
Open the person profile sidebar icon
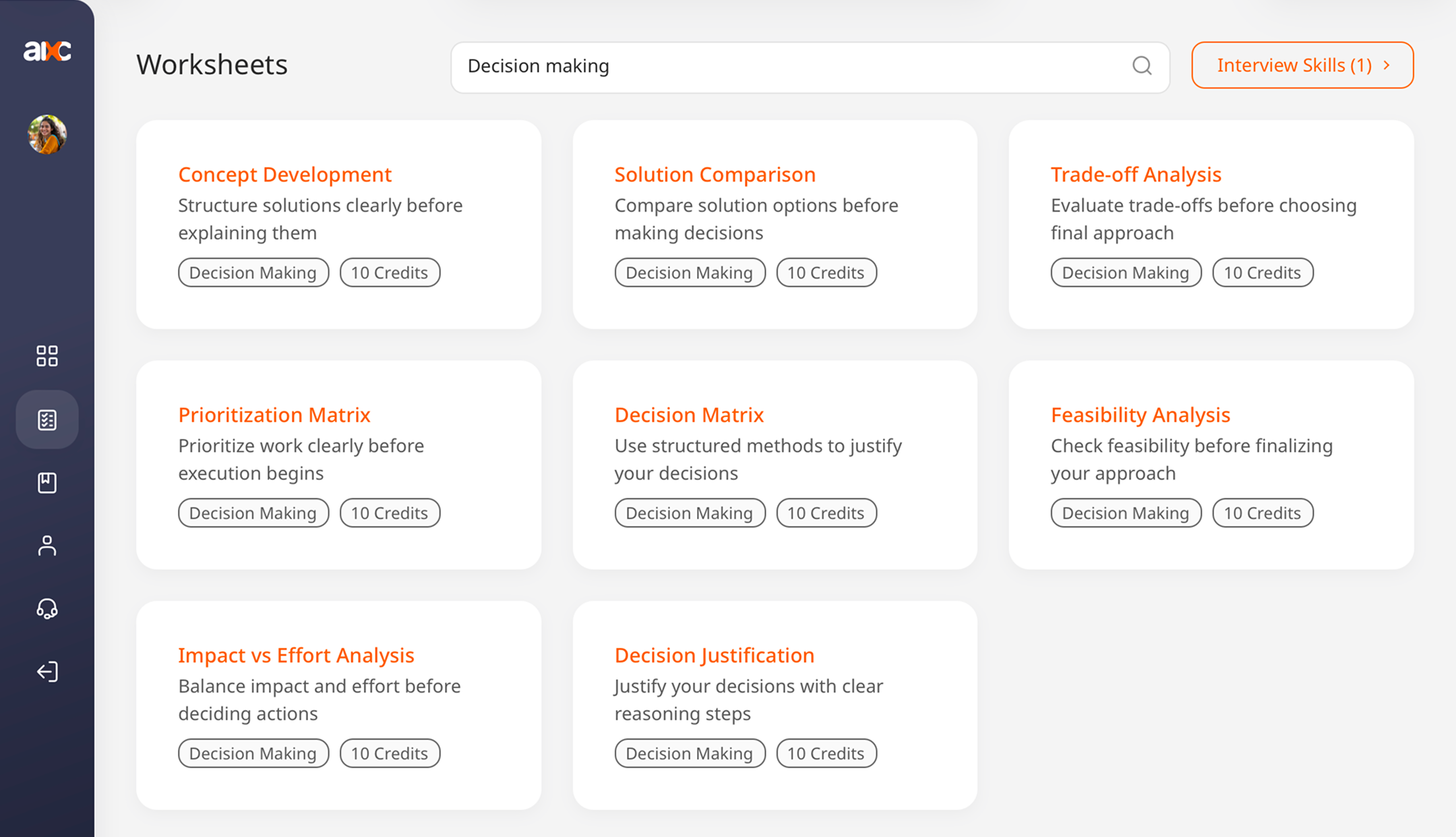(x=47, y=546)
